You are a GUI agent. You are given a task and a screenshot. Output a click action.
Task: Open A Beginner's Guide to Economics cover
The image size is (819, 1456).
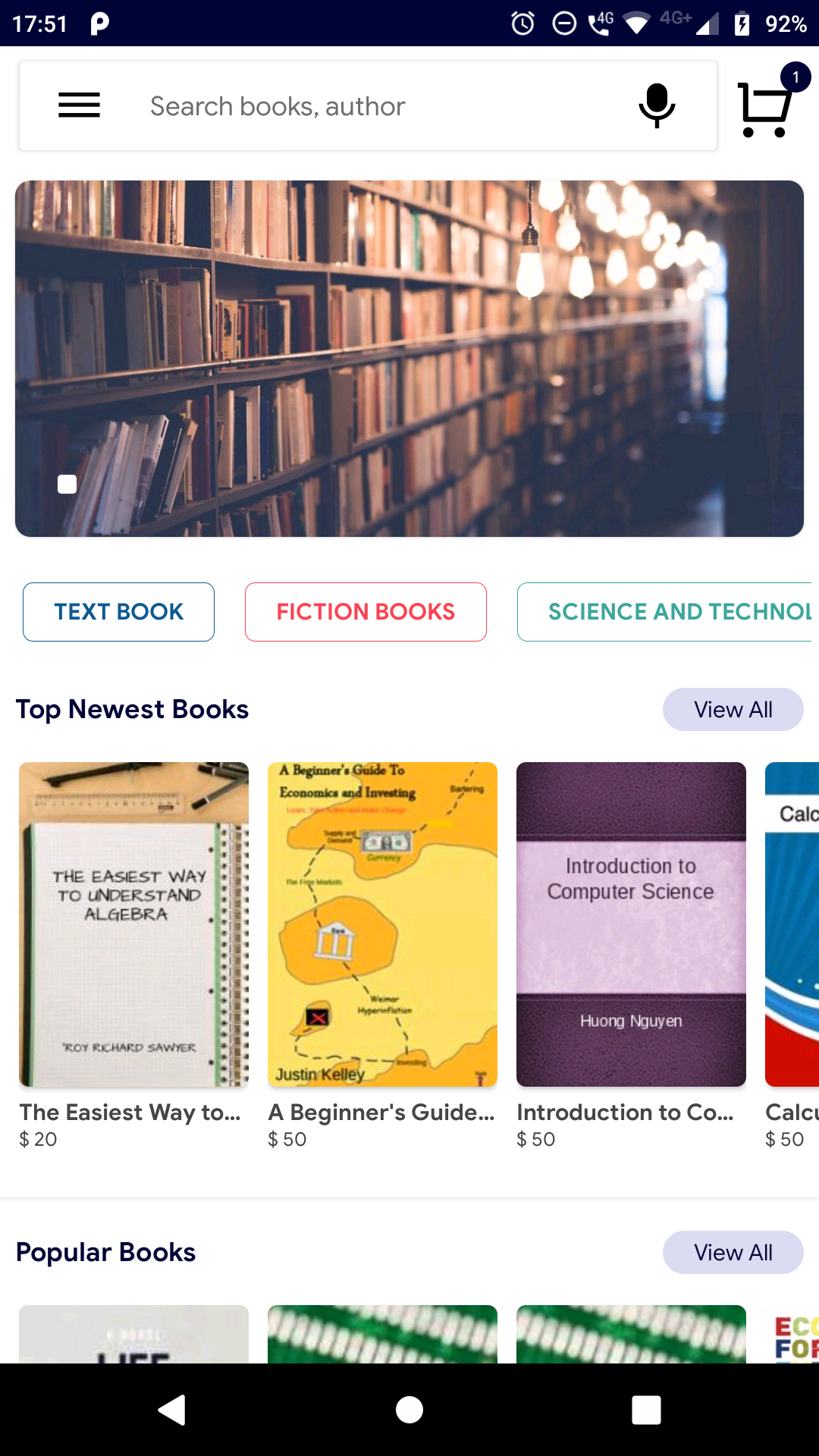tap(383, 924)
